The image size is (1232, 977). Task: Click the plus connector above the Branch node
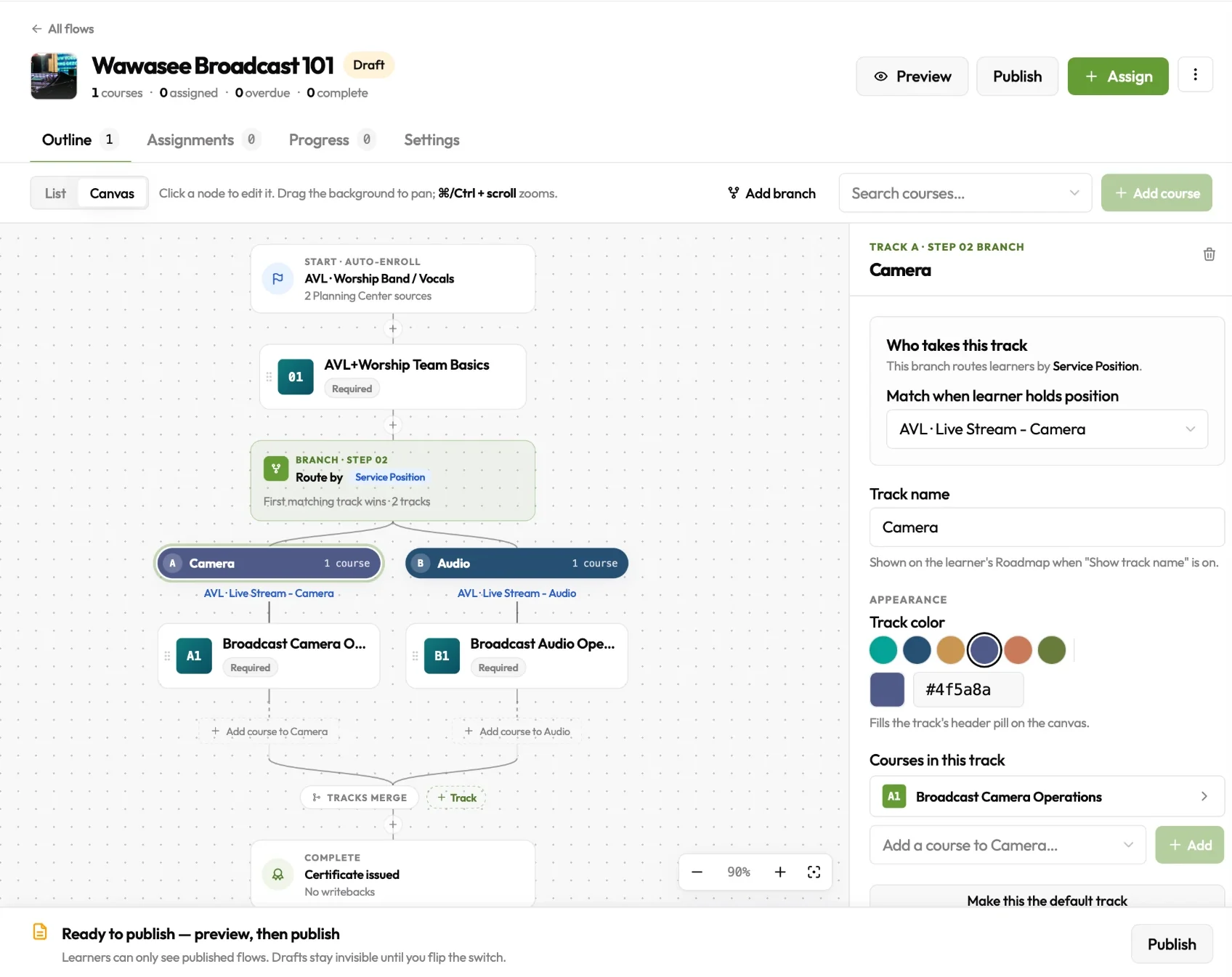(393, 425)
